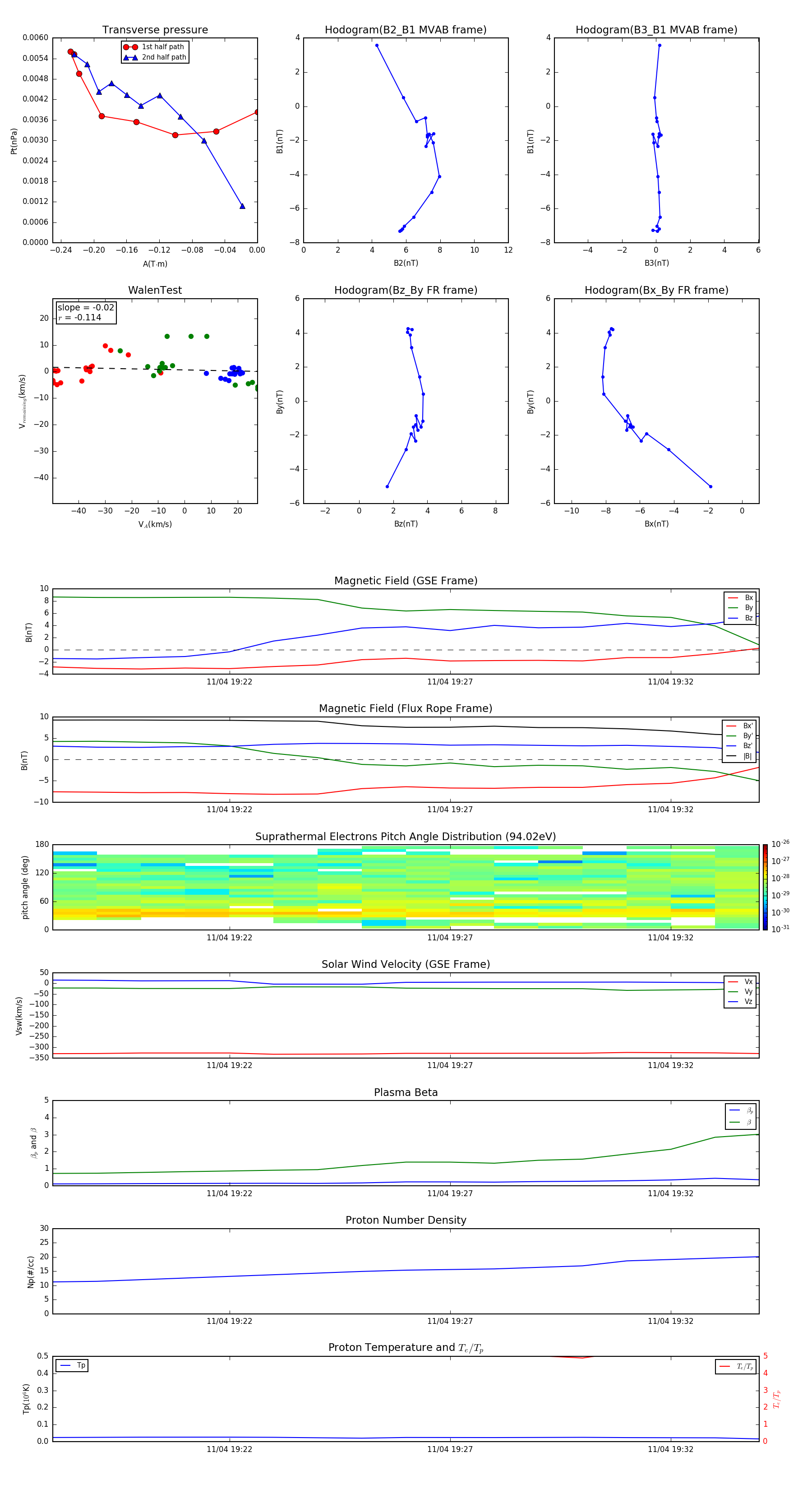Click the lowest data point in Bx_By hodogram

click(x=710, y=487)
